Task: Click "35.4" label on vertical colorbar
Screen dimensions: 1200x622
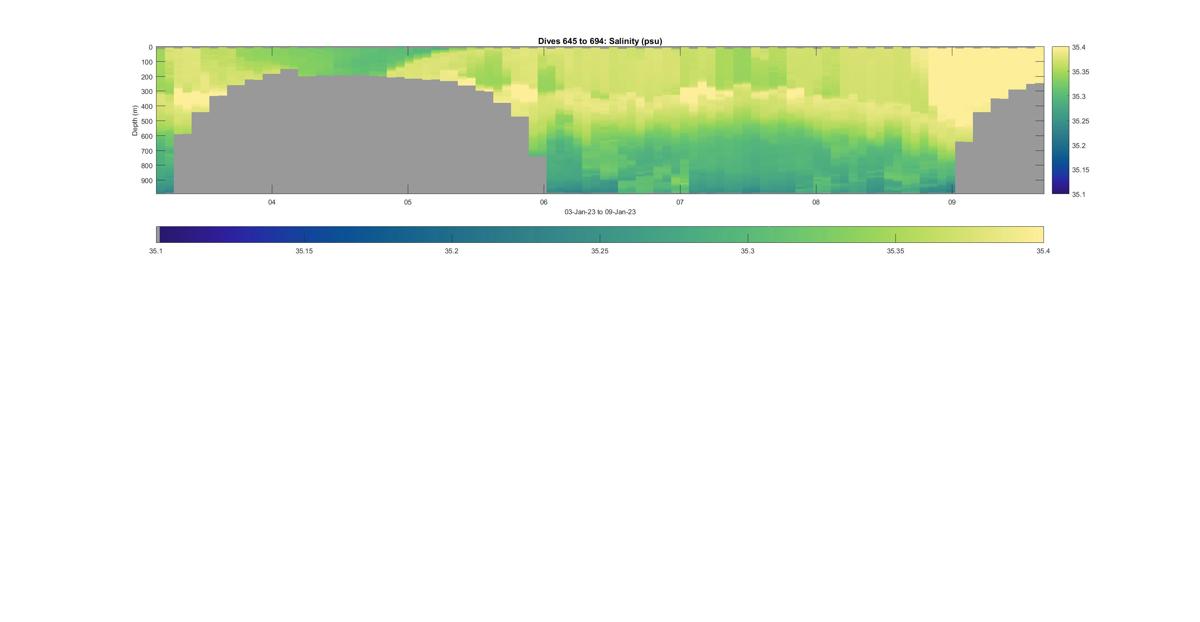Action: click(x=1078, y=48)
